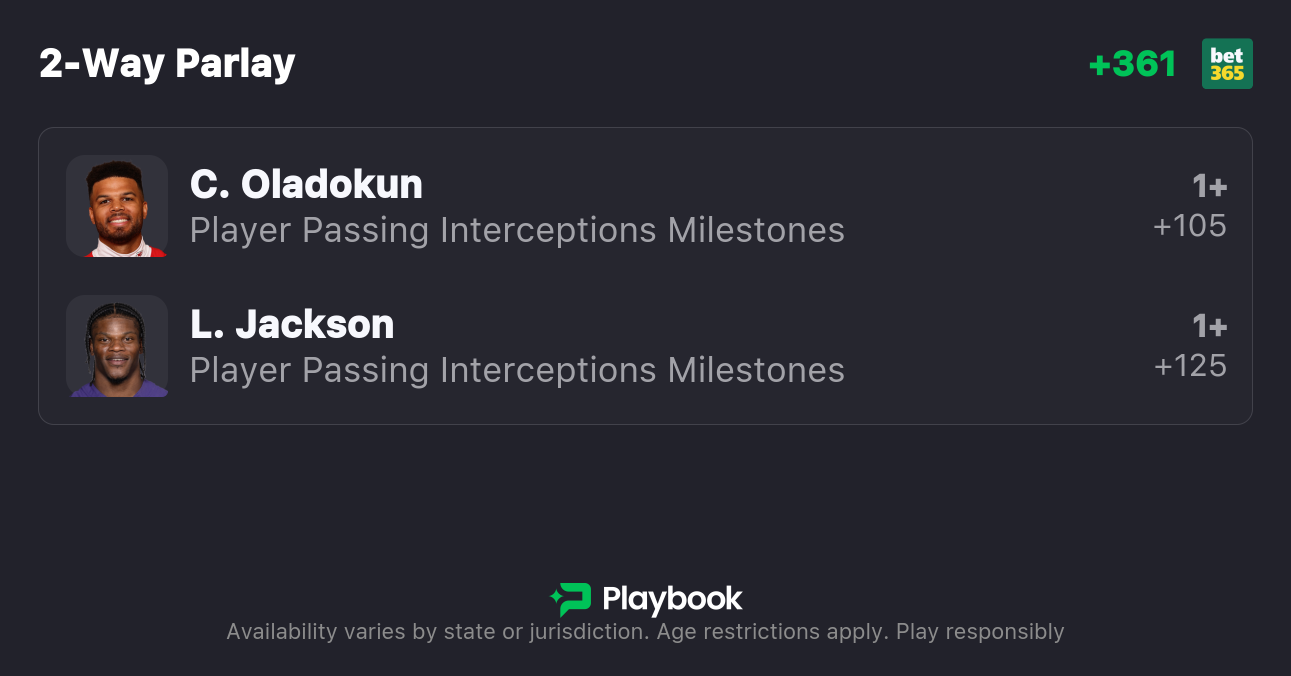Viewport: 1291px width, 676px height.
Task: Click Jackson's Passing Interceptions Milestones market
Action: tap(517, 371)
